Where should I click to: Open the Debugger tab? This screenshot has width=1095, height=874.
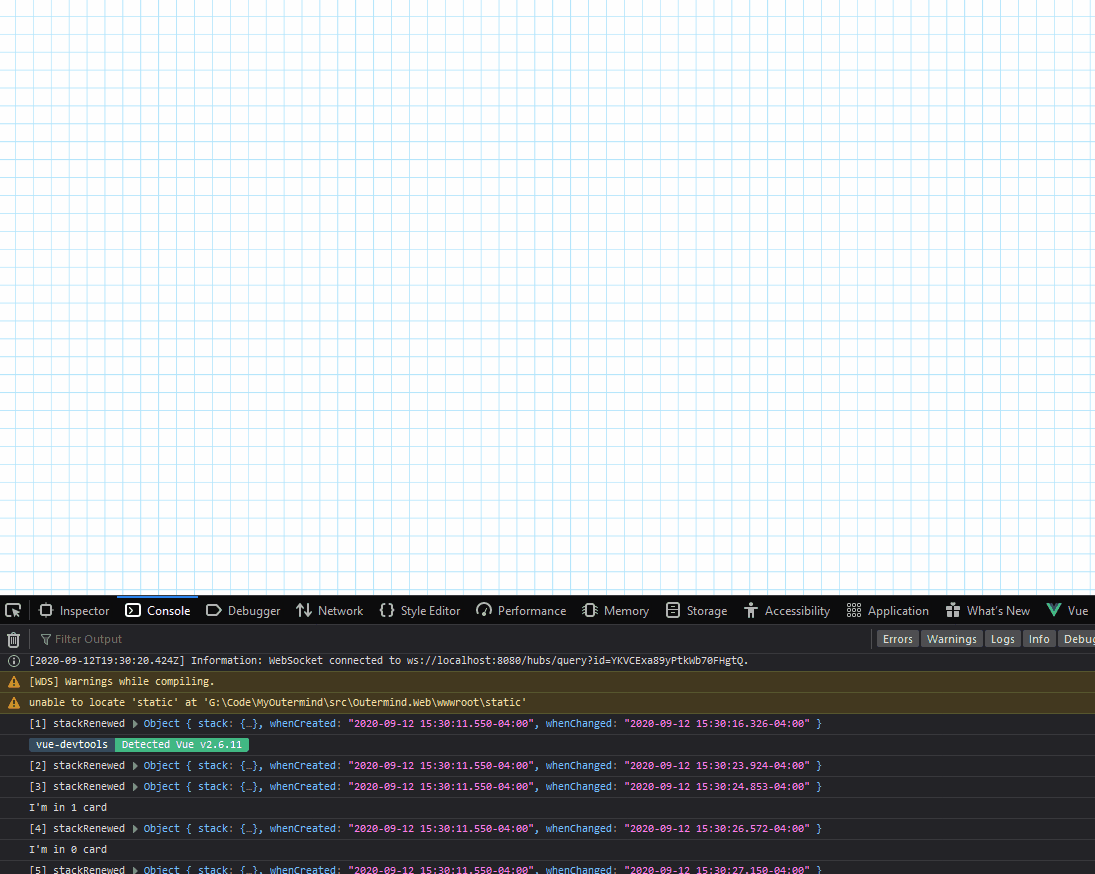243,611
